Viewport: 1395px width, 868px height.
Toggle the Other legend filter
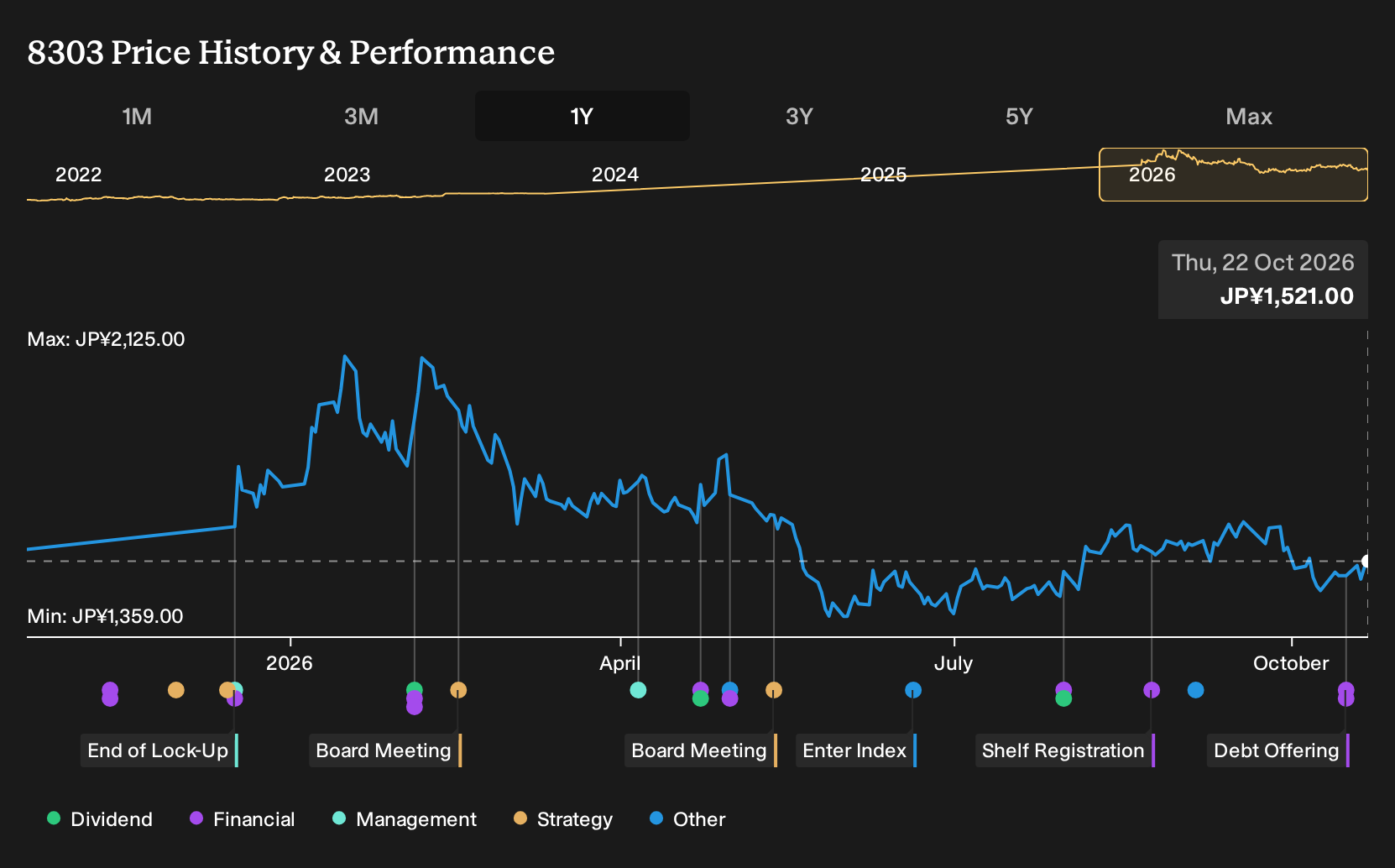687,818
